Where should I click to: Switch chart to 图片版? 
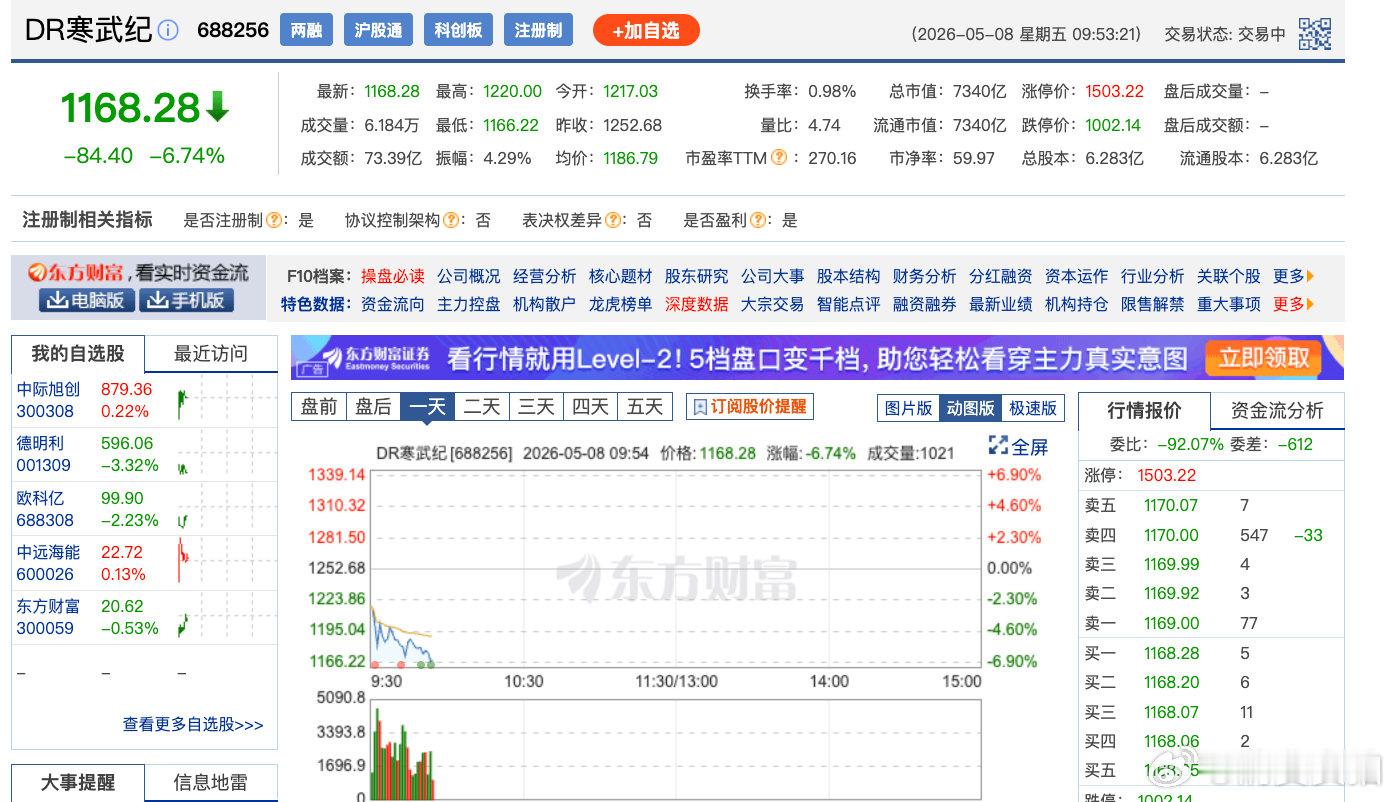tap(908, 408)
